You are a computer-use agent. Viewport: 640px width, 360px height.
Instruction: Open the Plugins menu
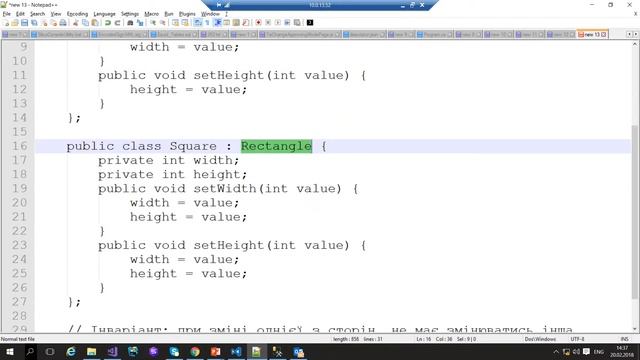point(187,14)
